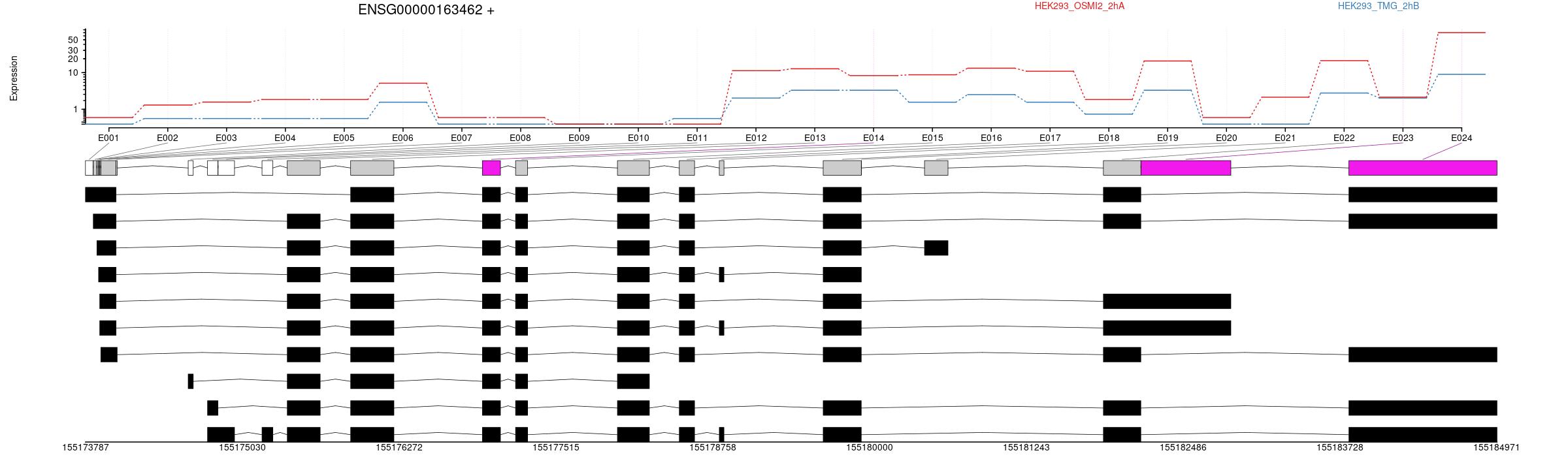Click genomic coordinate 155173787

pyautogui.click(x=86, y=448)
